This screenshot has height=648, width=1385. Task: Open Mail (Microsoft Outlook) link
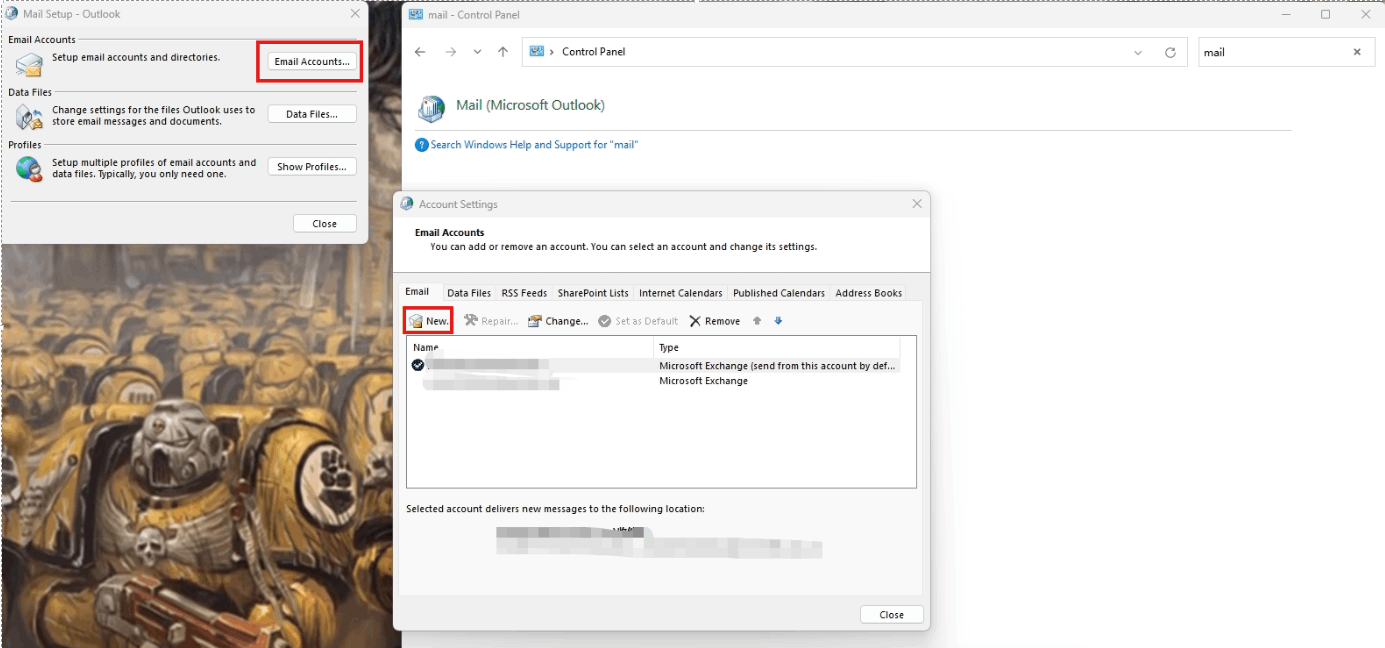point(530,105)
